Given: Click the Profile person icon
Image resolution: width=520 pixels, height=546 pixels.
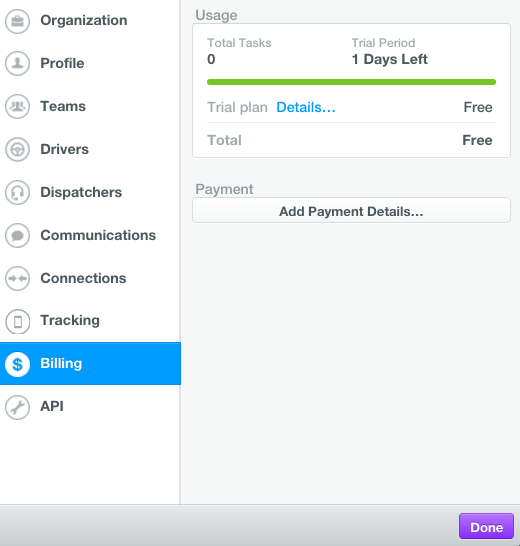Looking at the screenshot, I should pos(17,63).
